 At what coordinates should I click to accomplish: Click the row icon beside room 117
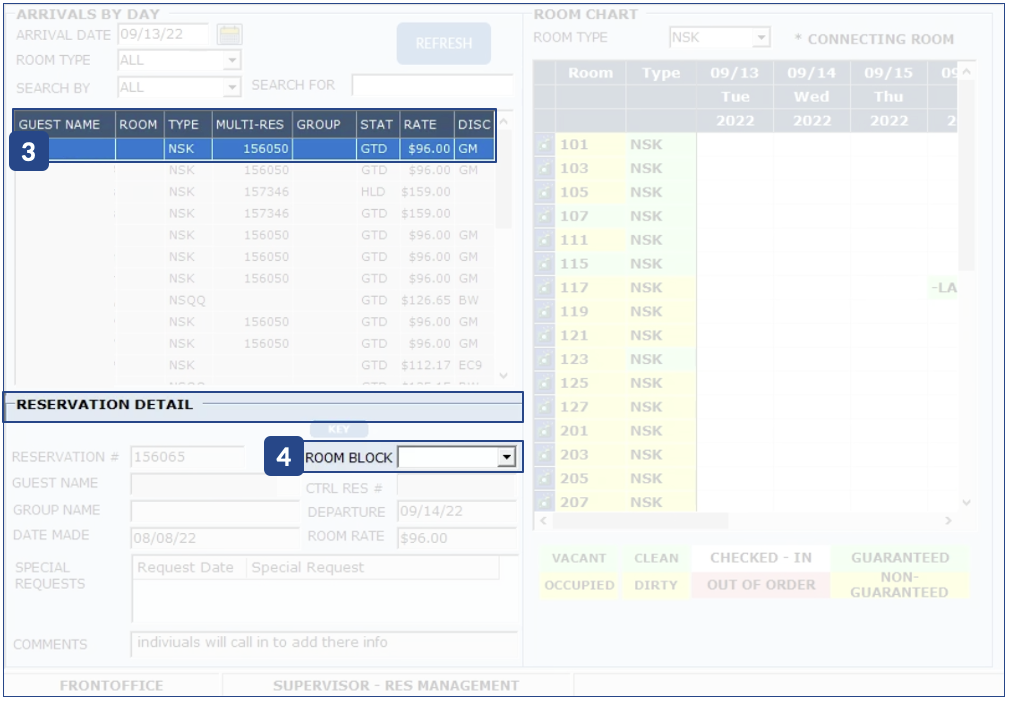[544, 288]
